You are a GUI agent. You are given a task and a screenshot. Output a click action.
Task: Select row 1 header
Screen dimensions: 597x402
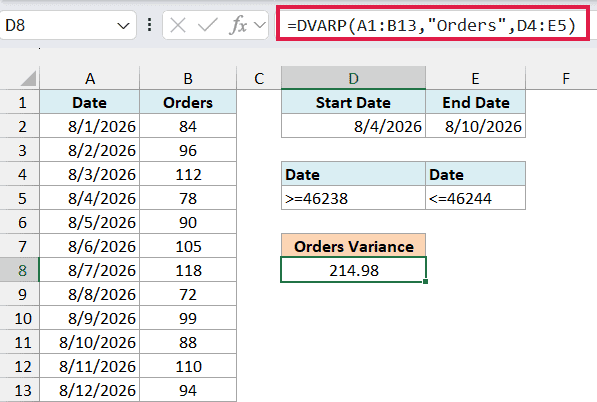(x=20, y=102)
